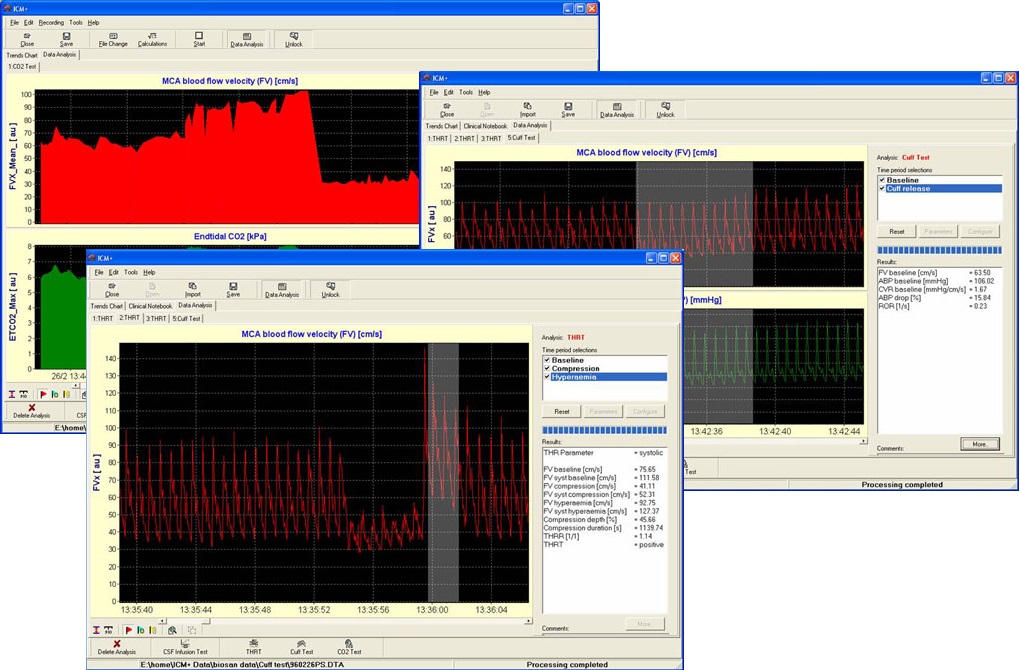The height and width of the screenshot is (670, 1020).
Task: Click the Import icon in the THRT window
Action: (192, 289)
